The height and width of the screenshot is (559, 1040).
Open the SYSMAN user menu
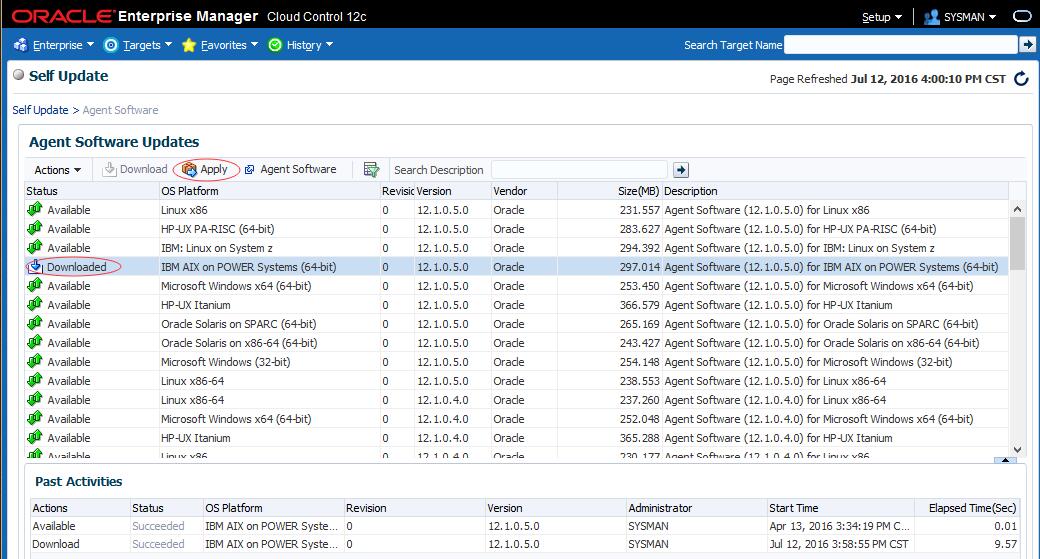pos(970,17)
